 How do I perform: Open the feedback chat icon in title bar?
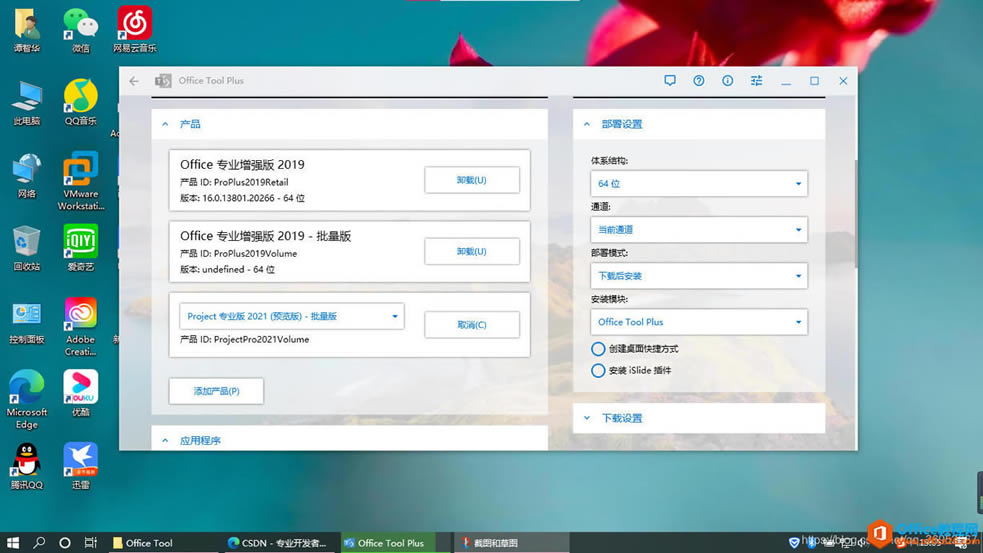point(670,81)
